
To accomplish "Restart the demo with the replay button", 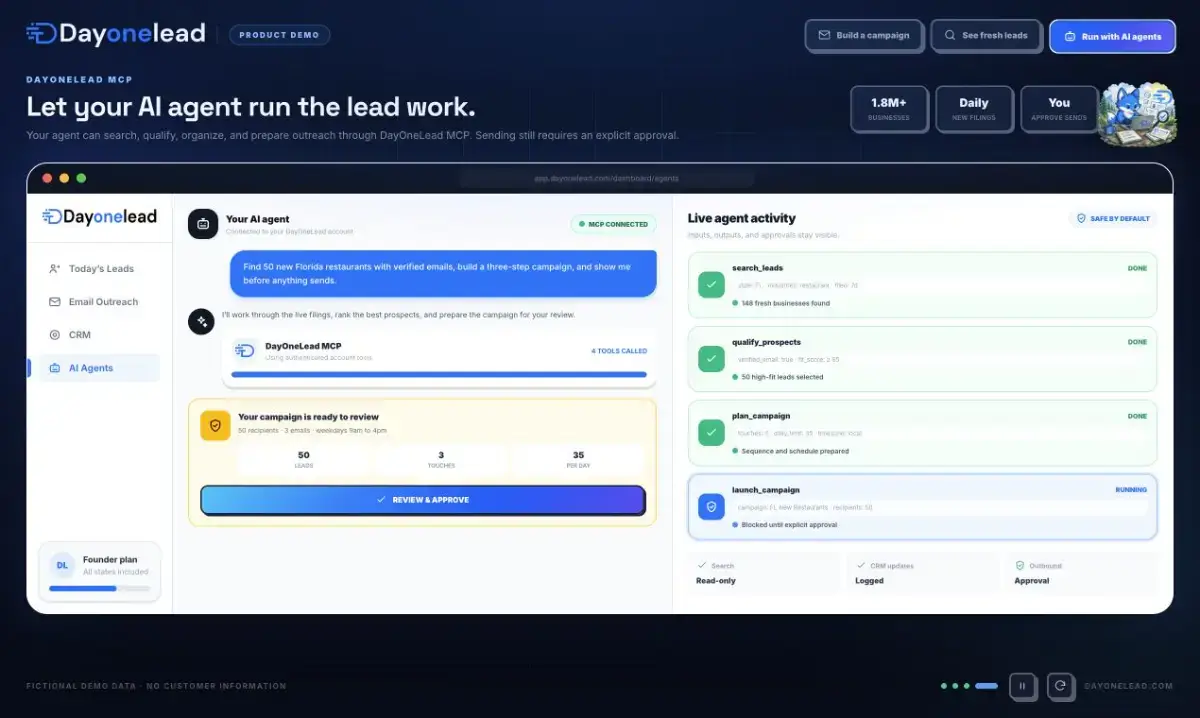I will click(x=1061, y=686).
